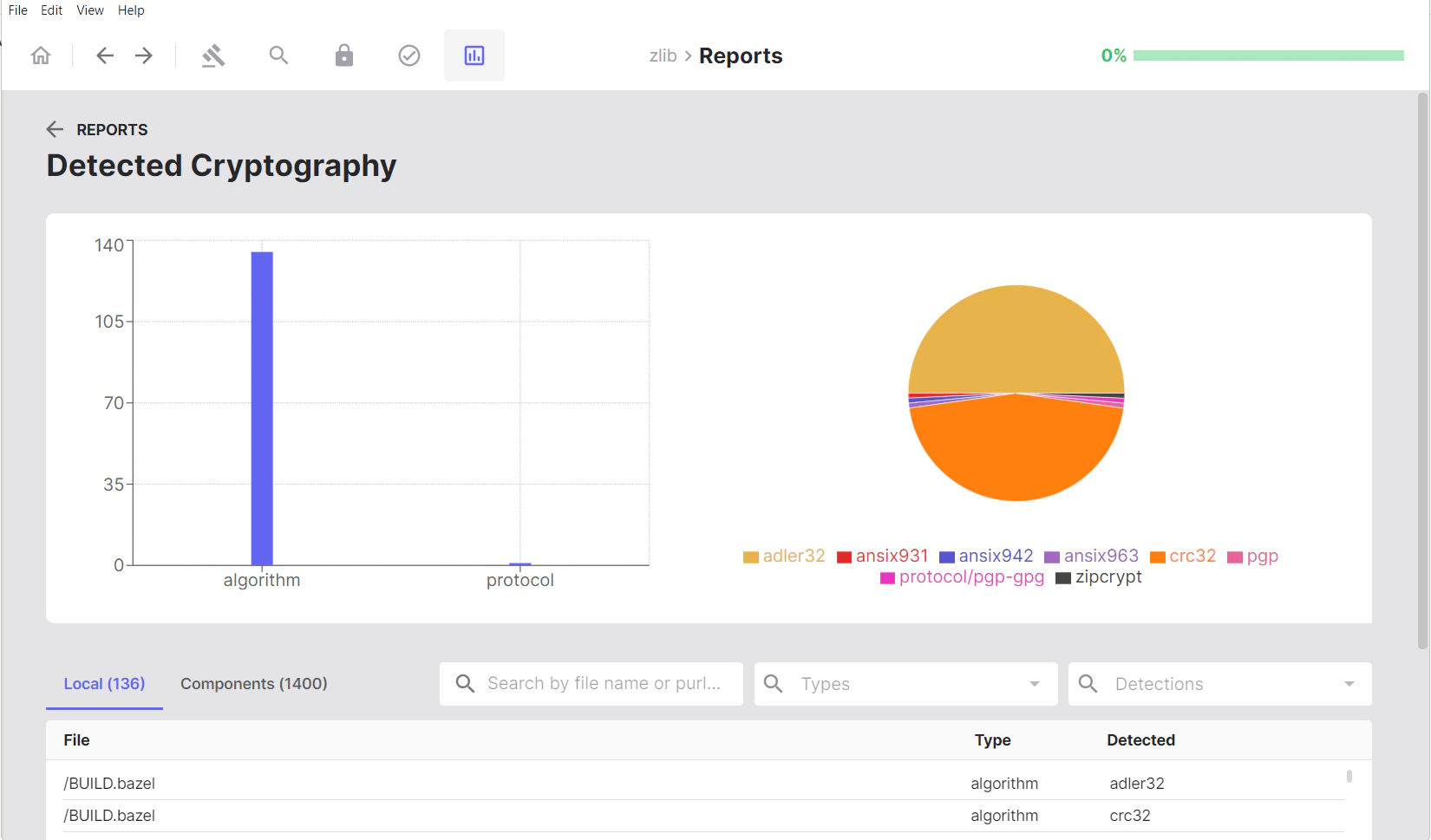Open the View menu

90,10
